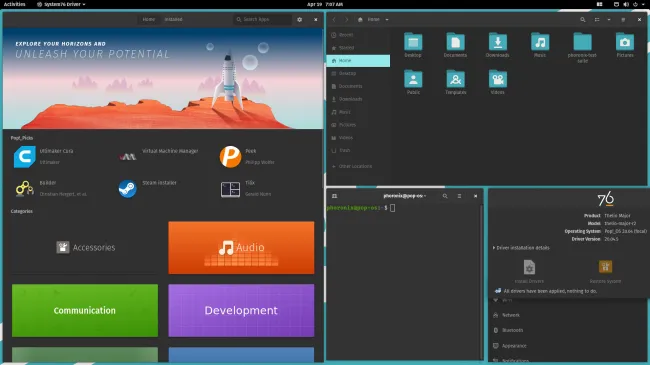Select Recent in Files sidebar
The height and width of the screenshot is (365, 650).
point(358,35)
